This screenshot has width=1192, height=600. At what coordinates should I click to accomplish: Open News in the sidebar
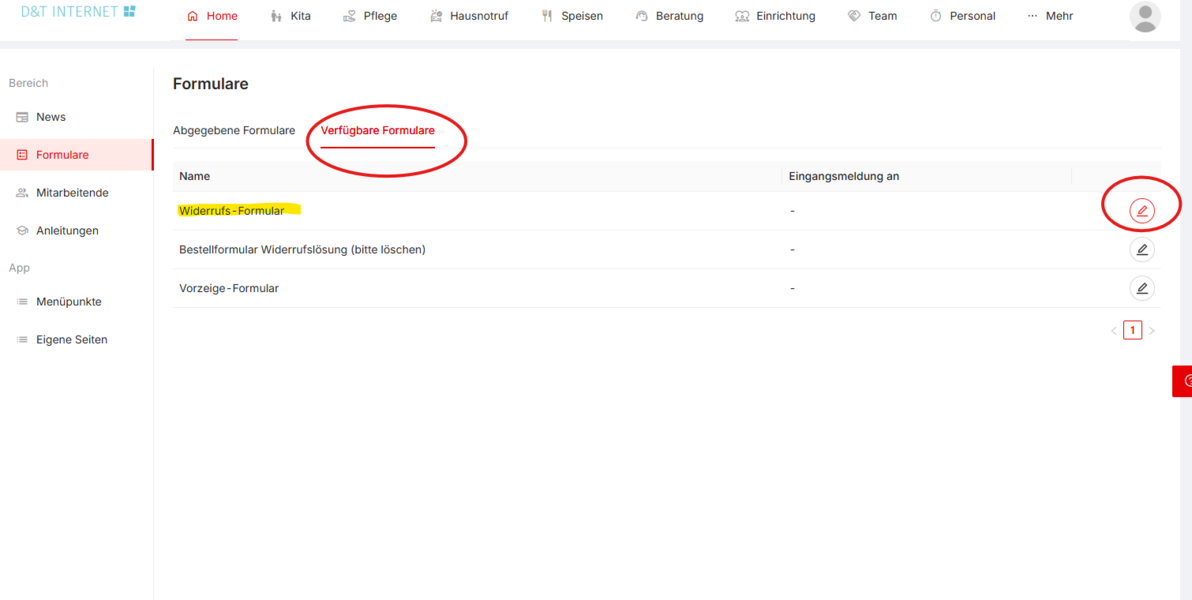[x=42, y=117]
